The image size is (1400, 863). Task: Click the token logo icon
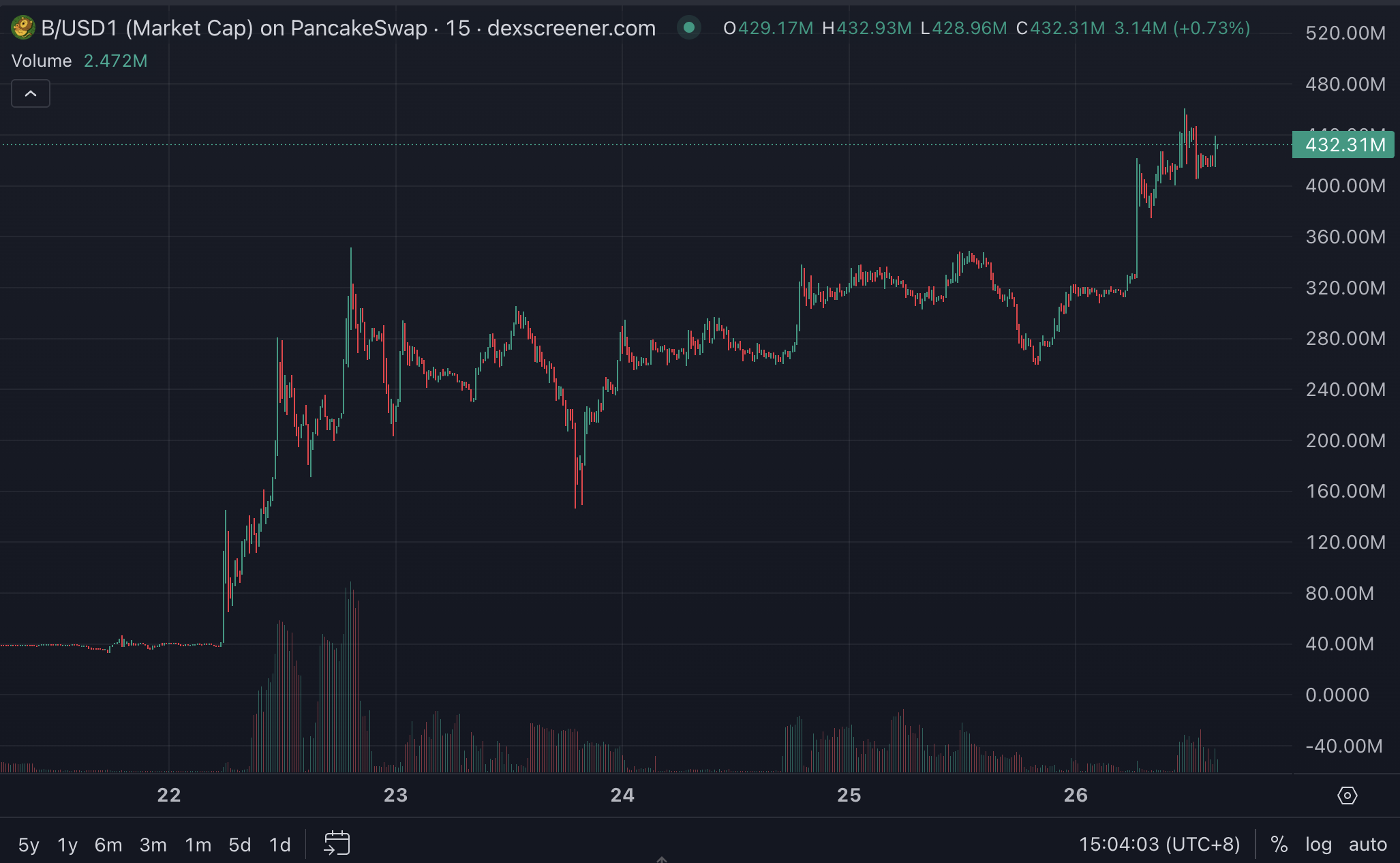click(x=22, y=28)
